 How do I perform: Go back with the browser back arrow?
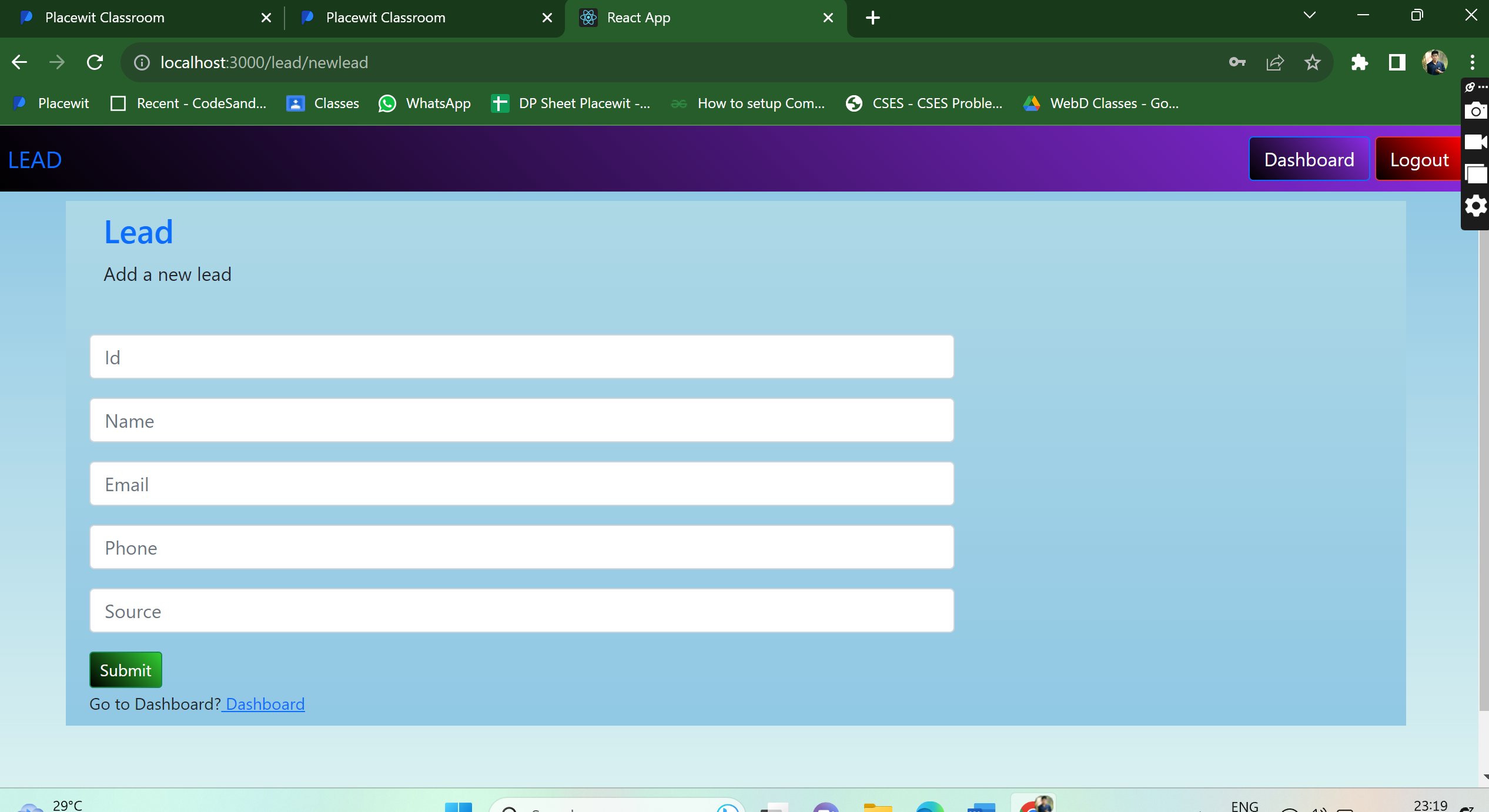(x=19, y=62)
